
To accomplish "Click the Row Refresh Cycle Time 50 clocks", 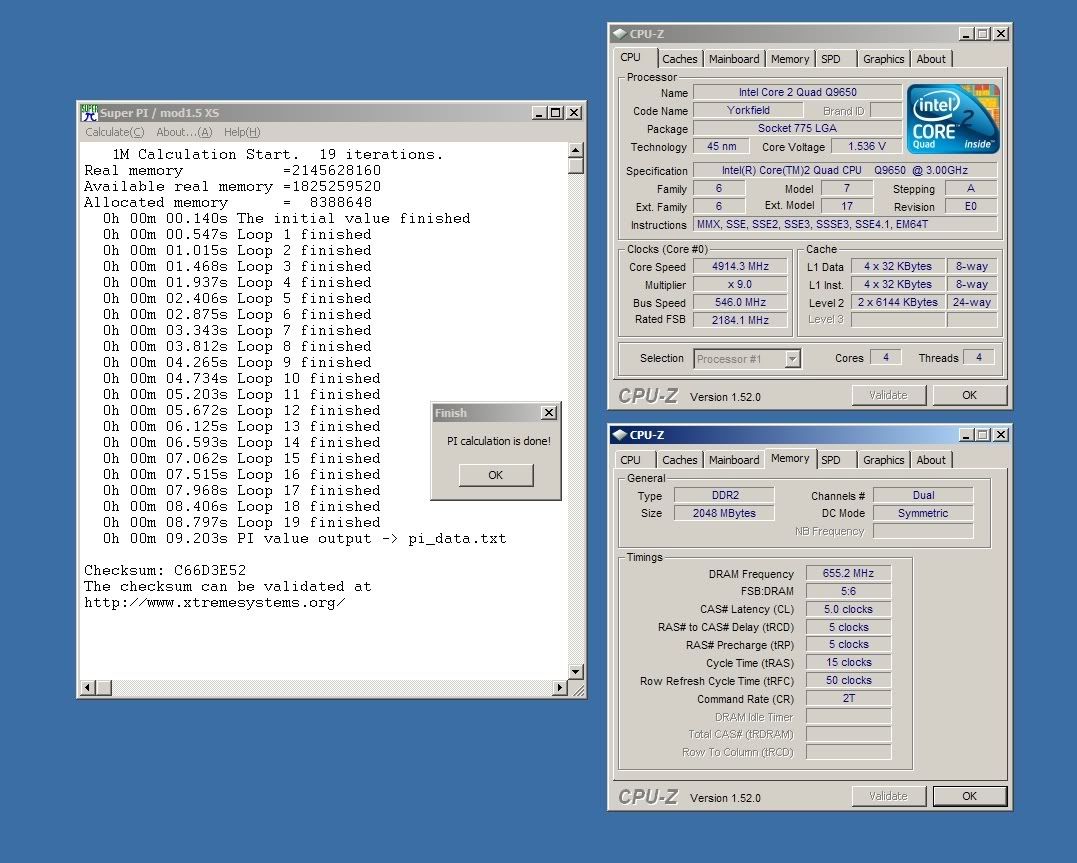I will pos(848,680).
